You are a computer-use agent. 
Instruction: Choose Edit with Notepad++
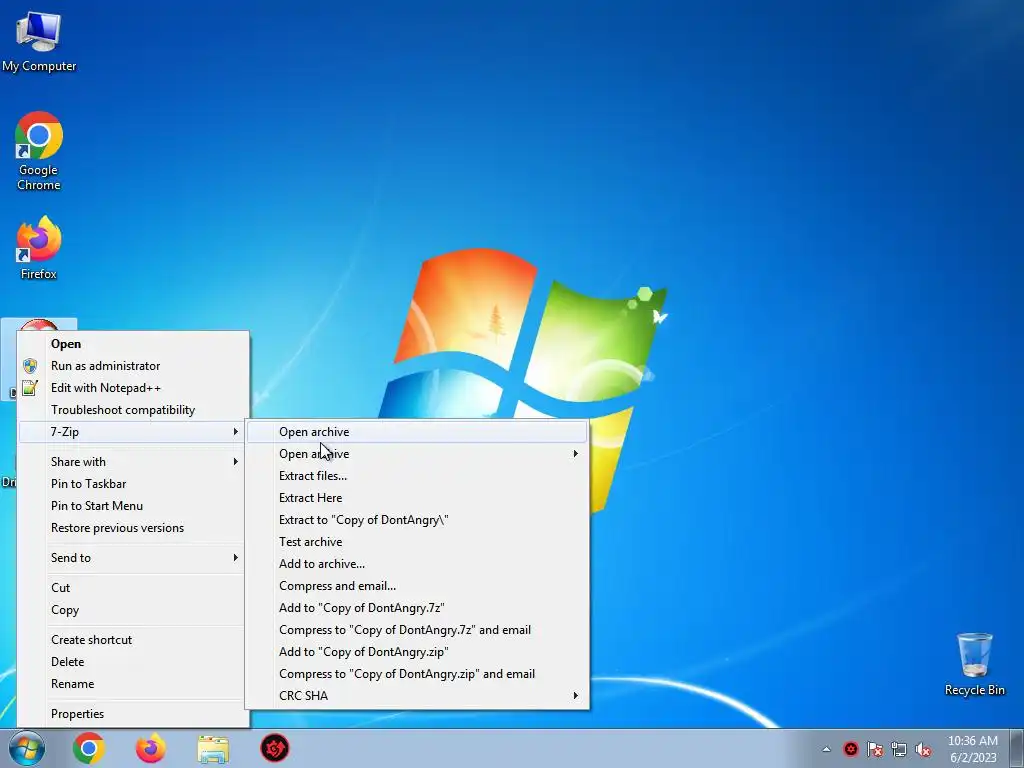pyautogui.click(x=133, y=388)
